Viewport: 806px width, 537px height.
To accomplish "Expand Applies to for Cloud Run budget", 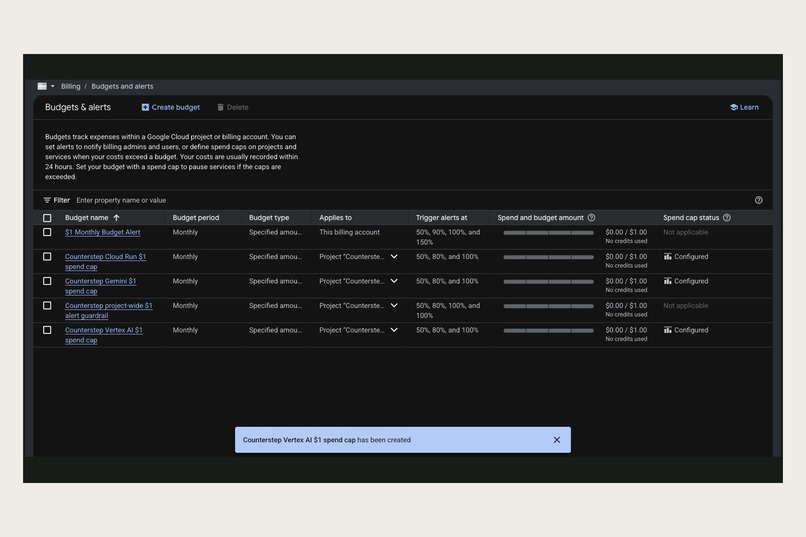I will tap(394, 256).
